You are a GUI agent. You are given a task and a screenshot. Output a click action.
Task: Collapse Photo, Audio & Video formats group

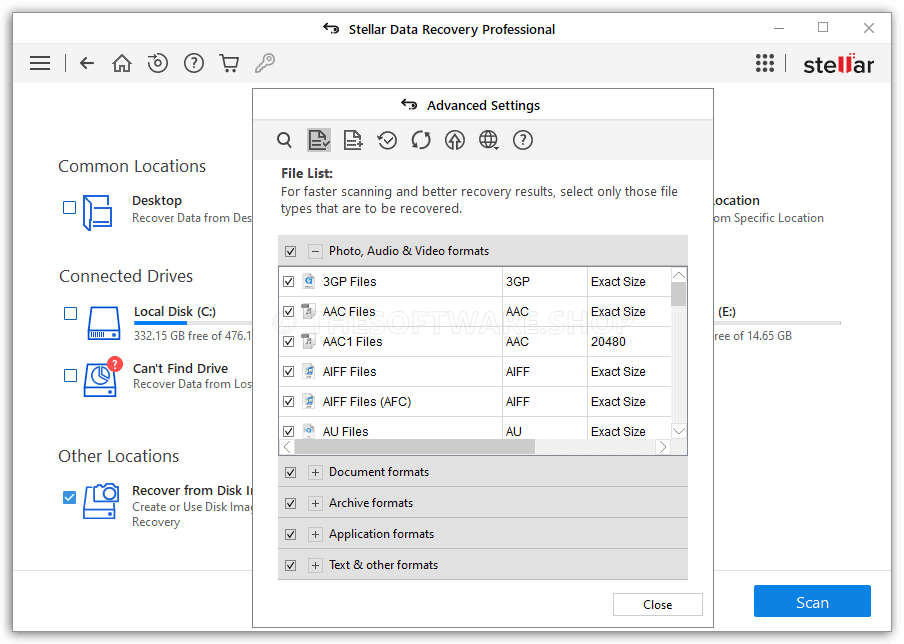315,251
